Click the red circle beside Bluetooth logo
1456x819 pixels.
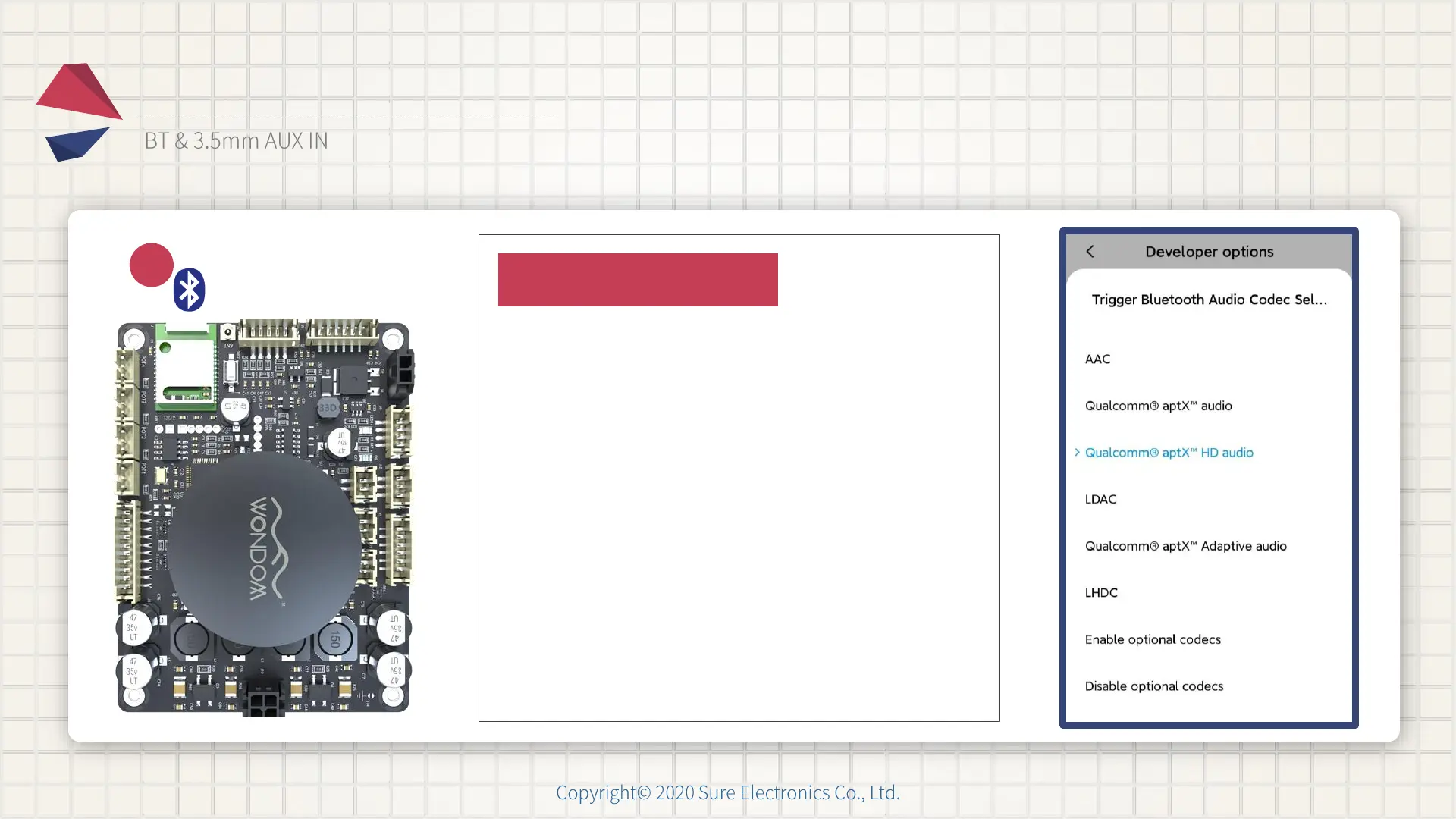[x=152, y=265]
